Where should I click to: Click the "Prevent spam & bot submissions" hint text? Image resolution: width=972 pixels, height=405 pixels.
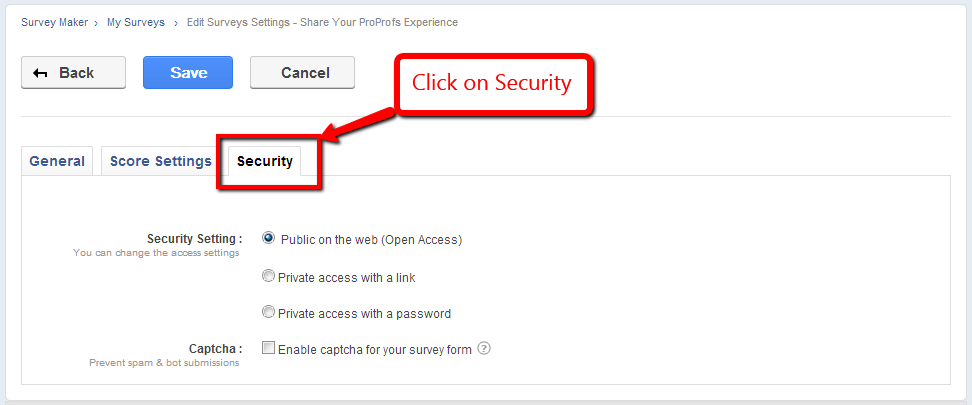164,363
